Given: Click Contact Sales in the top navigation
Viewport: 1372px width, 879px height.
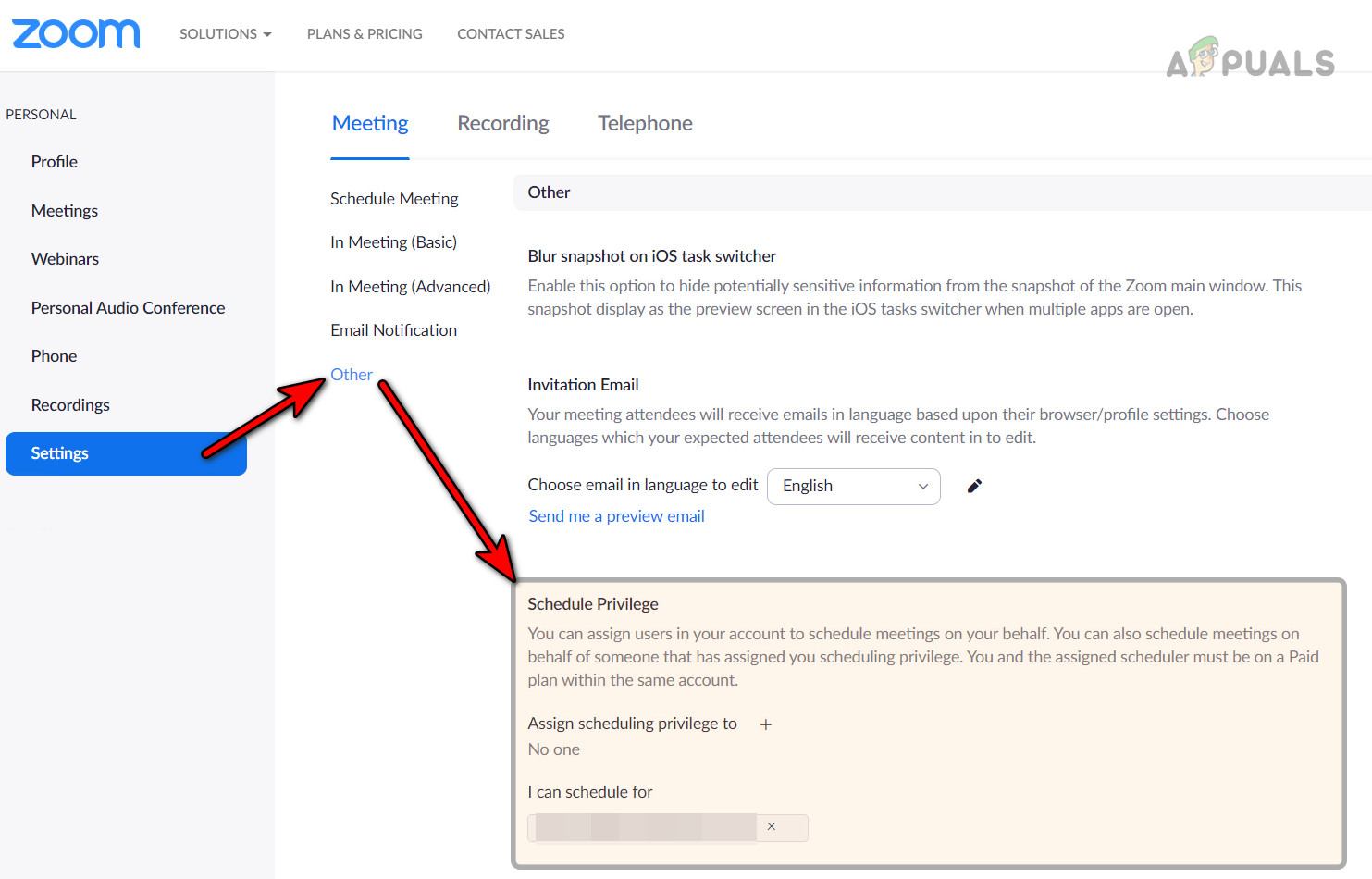Looking at the screenshot, I should tap(510, 33).
